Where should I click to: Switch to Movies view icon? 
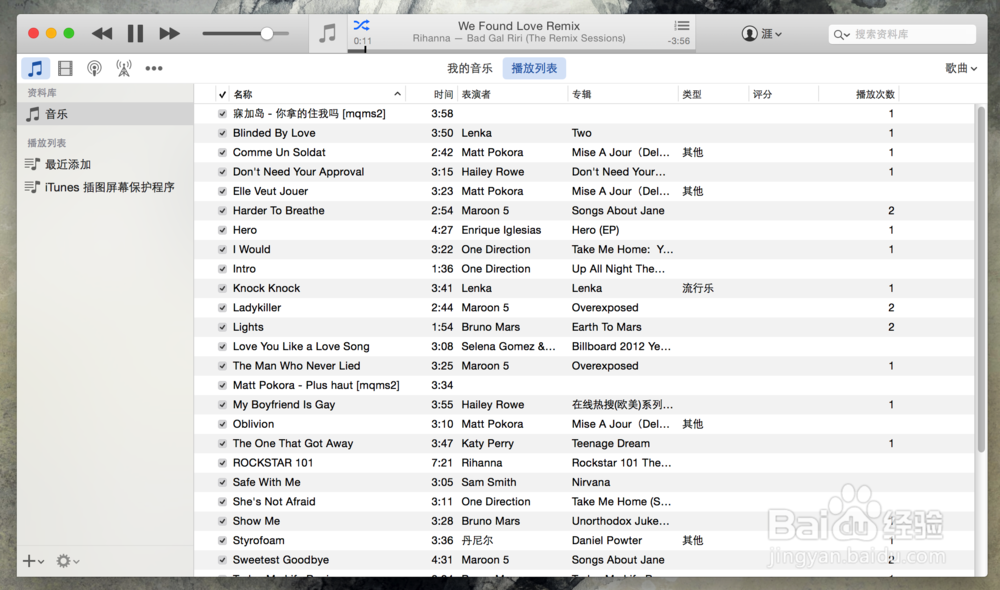tap(65, 68)
